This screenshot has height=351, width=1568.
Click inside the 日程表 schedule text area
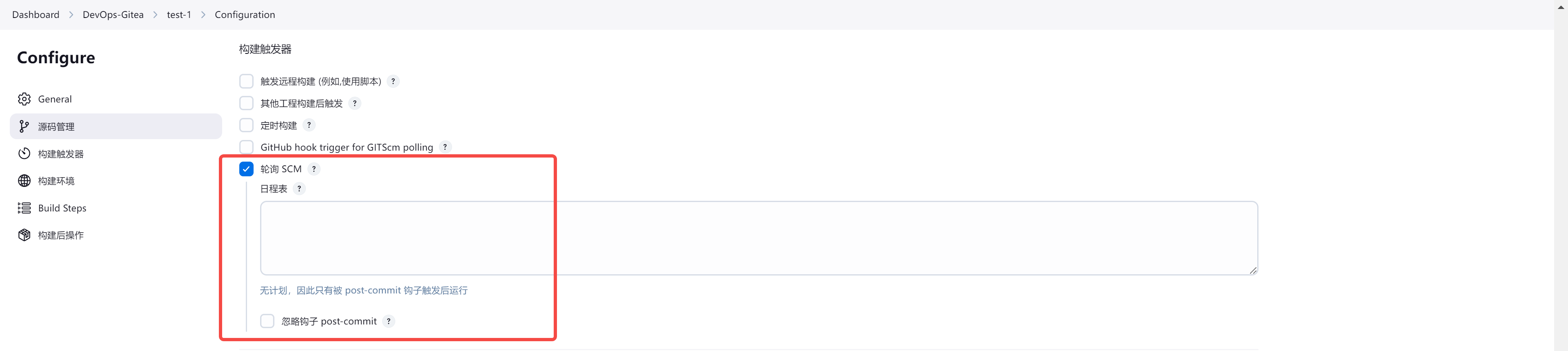759,238
